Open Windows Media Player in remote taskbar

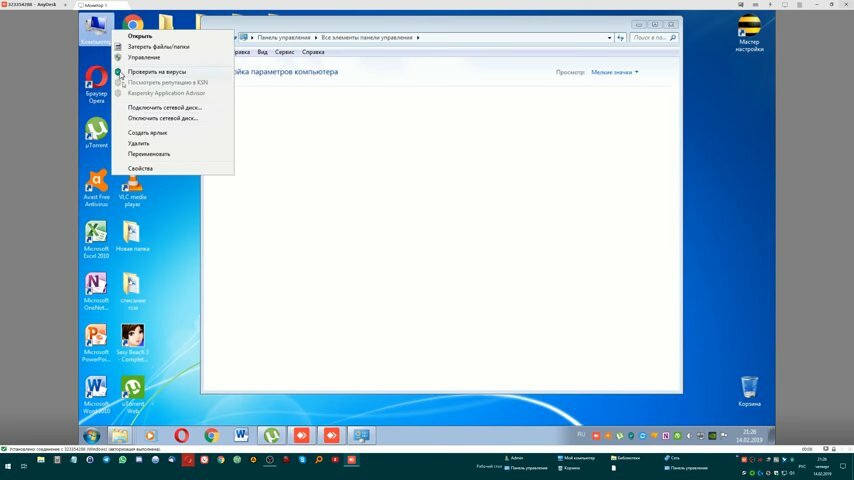[x=150, y=435]
